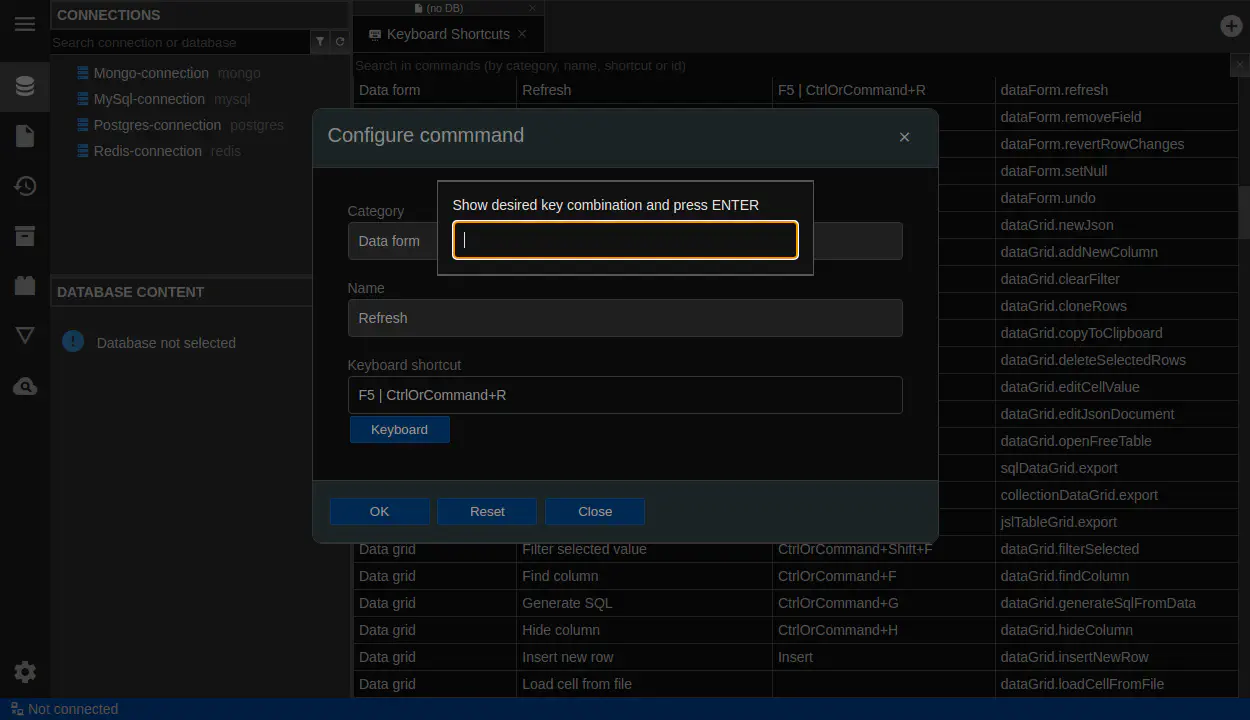This screenshot has height=720, width=1250.
Task: Open the query history sidebar icon
Action: coord(25,186)
